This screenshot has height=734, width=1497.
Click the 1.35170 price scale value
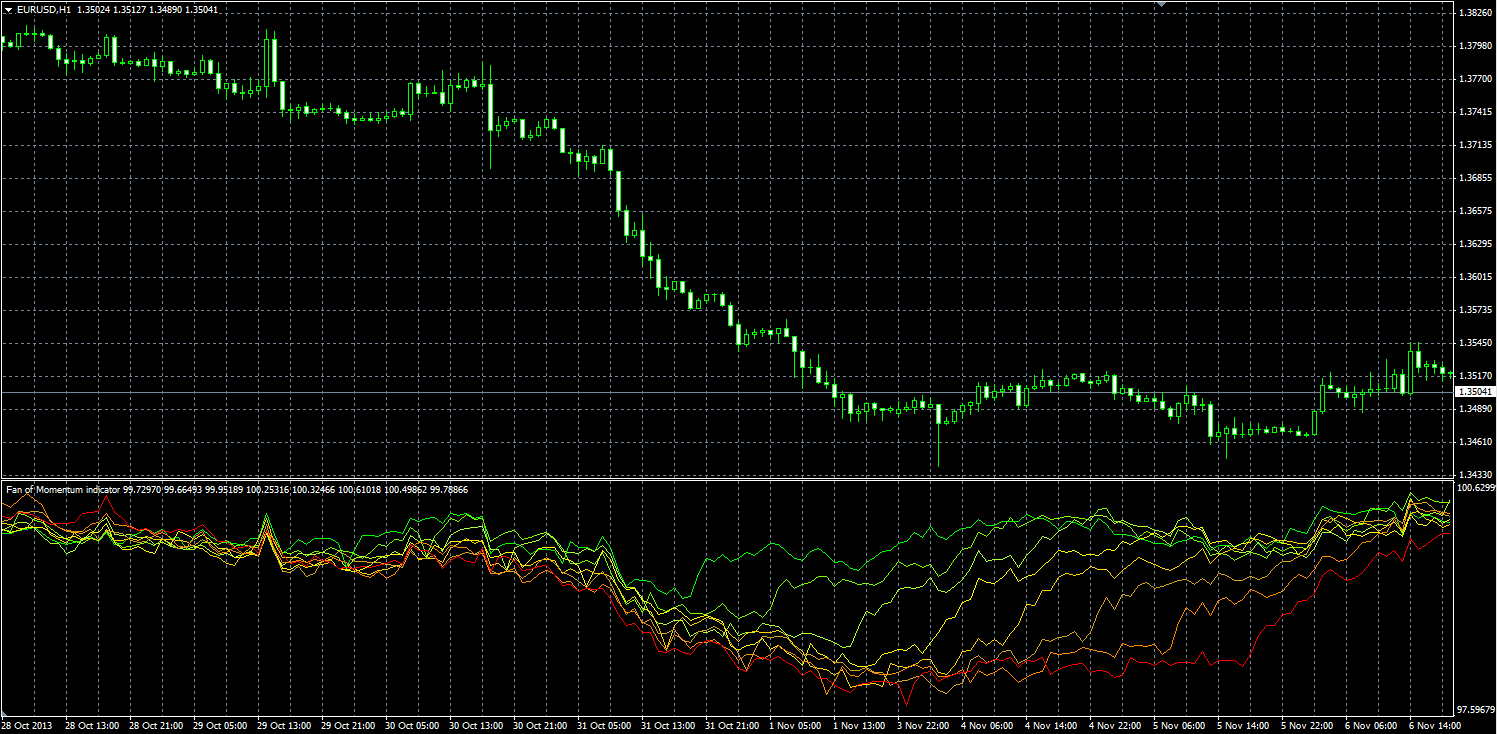(1476, 376)
